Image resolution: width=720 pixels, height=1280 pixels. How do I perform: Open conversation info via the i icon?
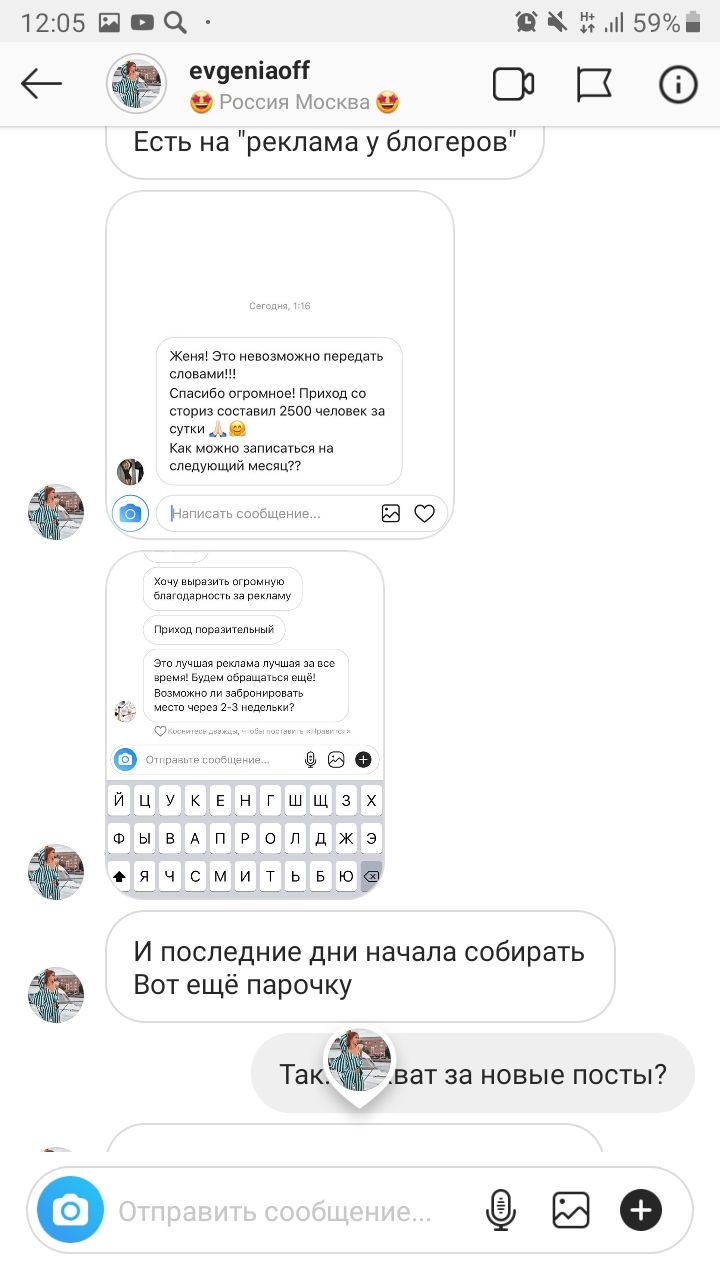tap(677, 85)
